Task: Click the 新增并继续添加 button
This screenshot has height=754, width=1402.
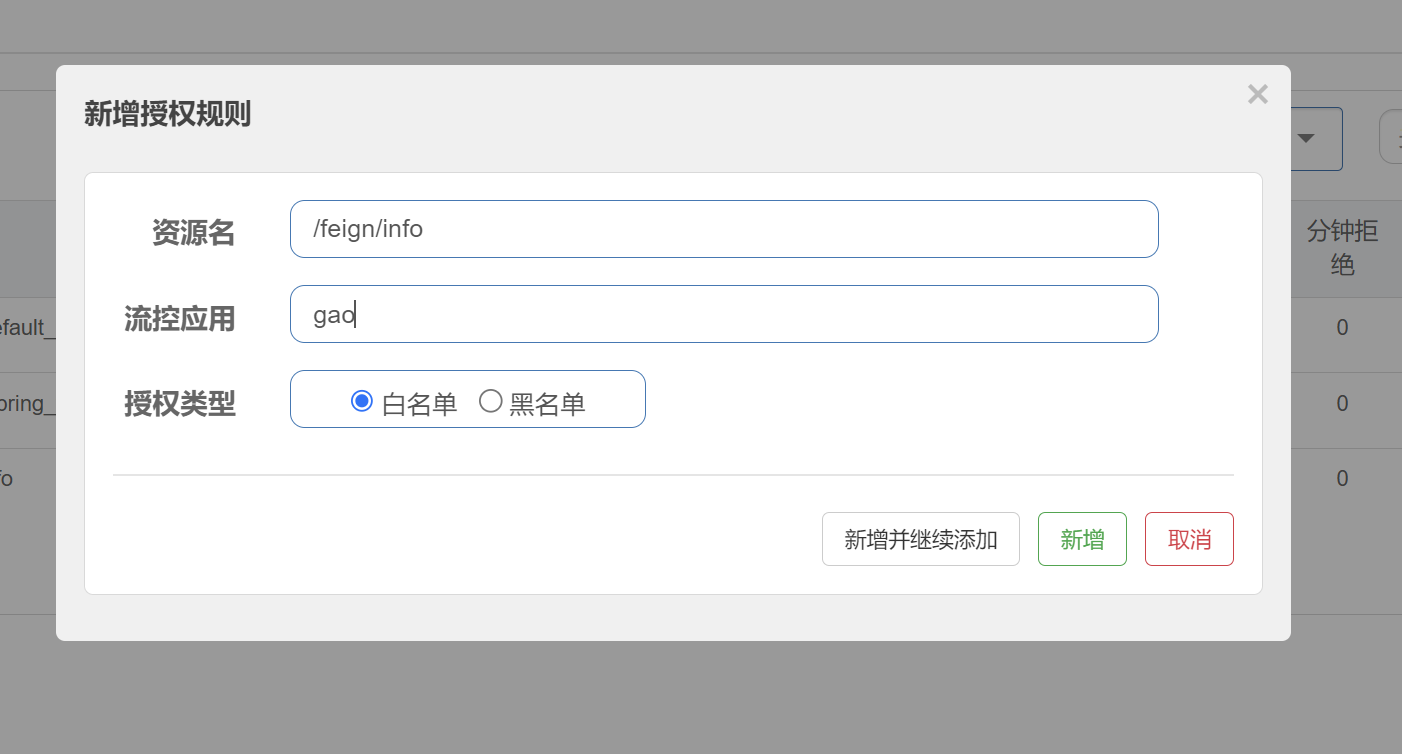Action: click(x=921, y=539)
